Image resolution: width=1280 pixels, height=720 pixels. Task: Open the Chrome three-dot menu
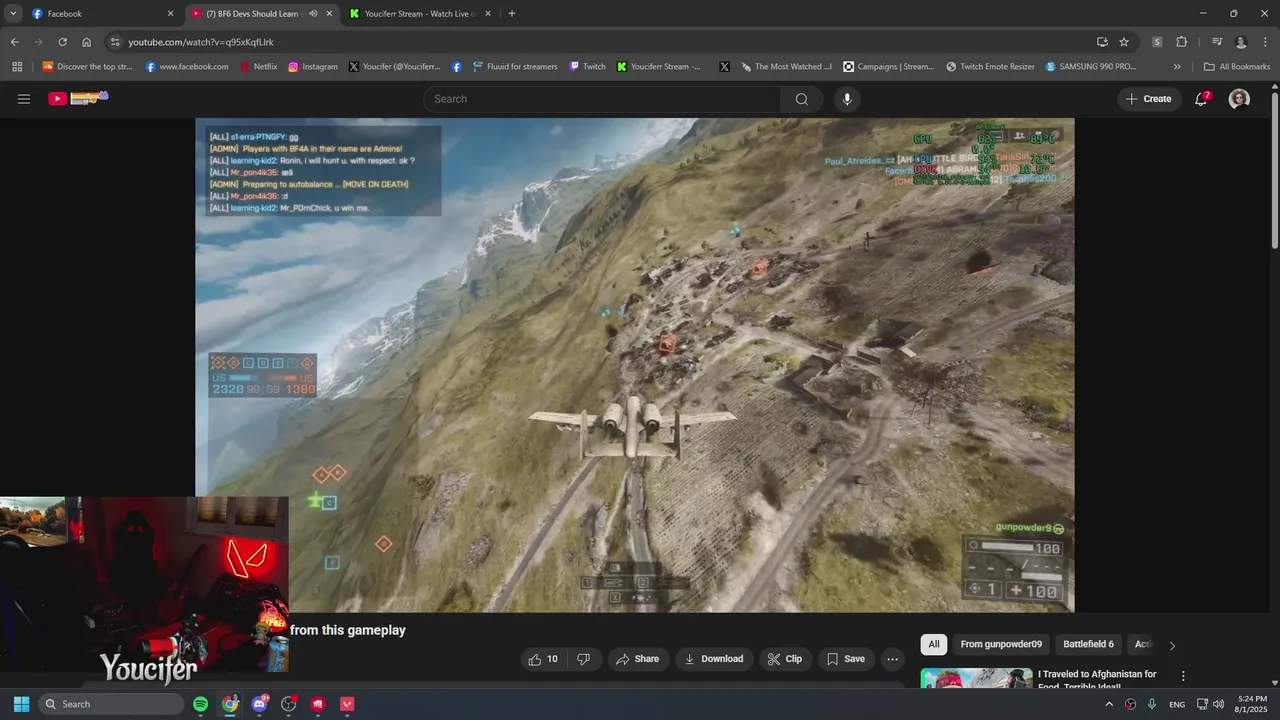point(1265,42)
